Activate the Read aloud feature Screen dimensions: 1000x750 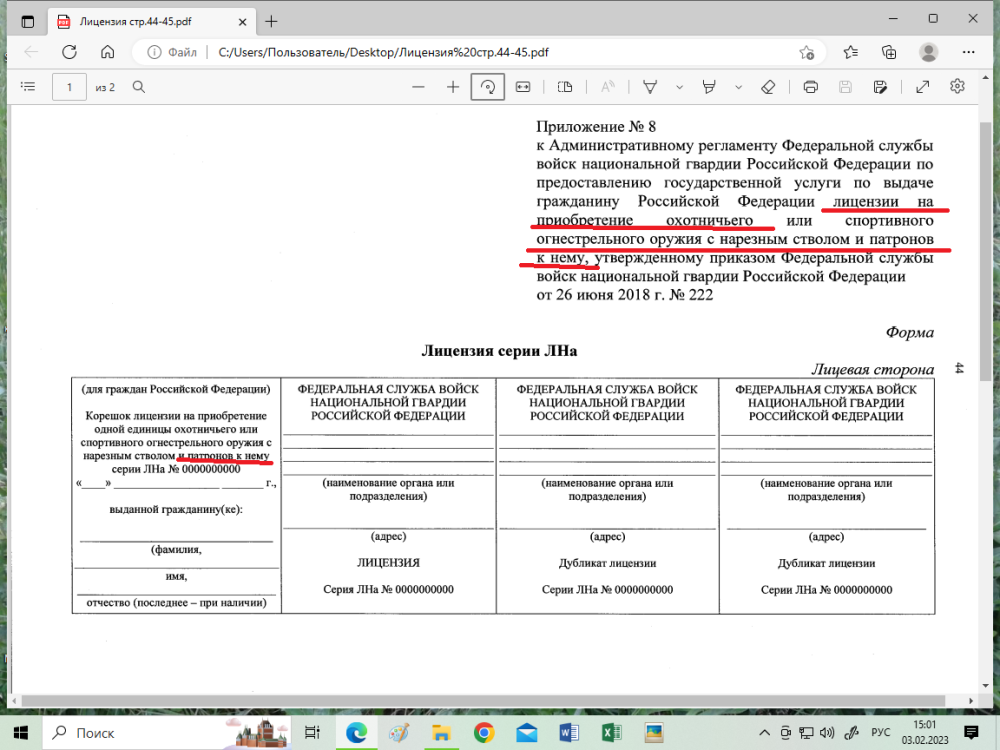(607, 87)
